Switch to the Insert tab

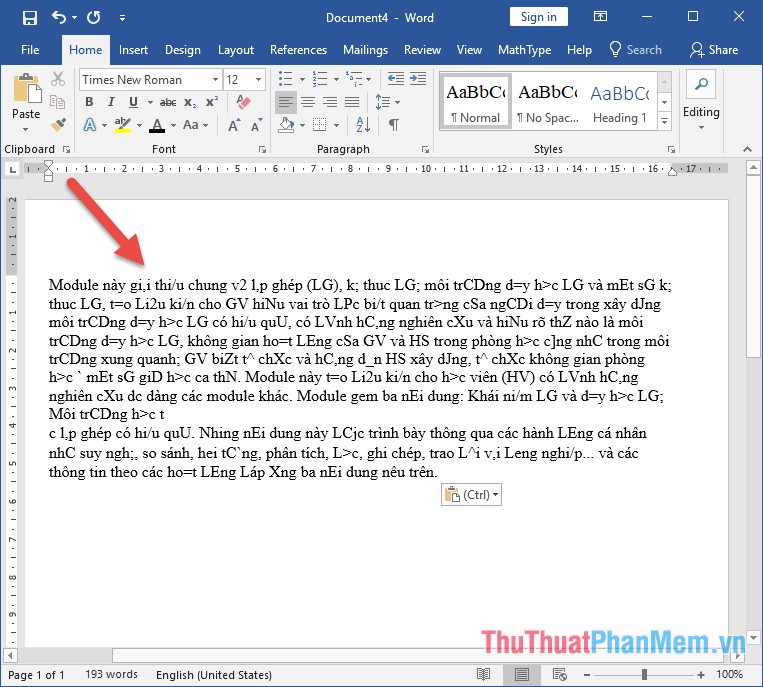pyautogui.click(x=133, y=50)
